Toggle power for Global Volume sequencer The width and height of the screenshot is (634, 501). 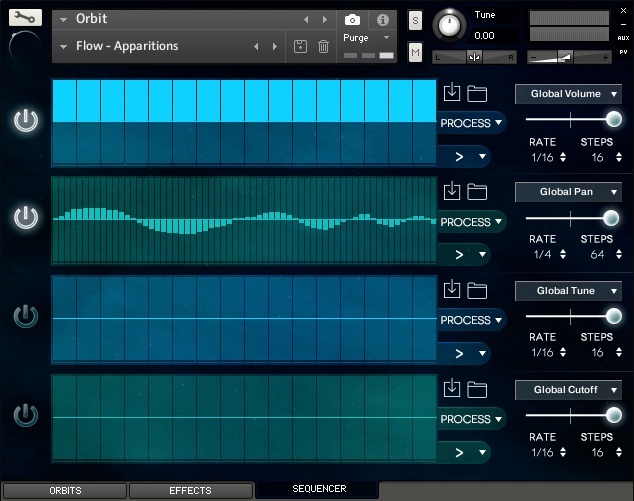(x=26, y=122)
